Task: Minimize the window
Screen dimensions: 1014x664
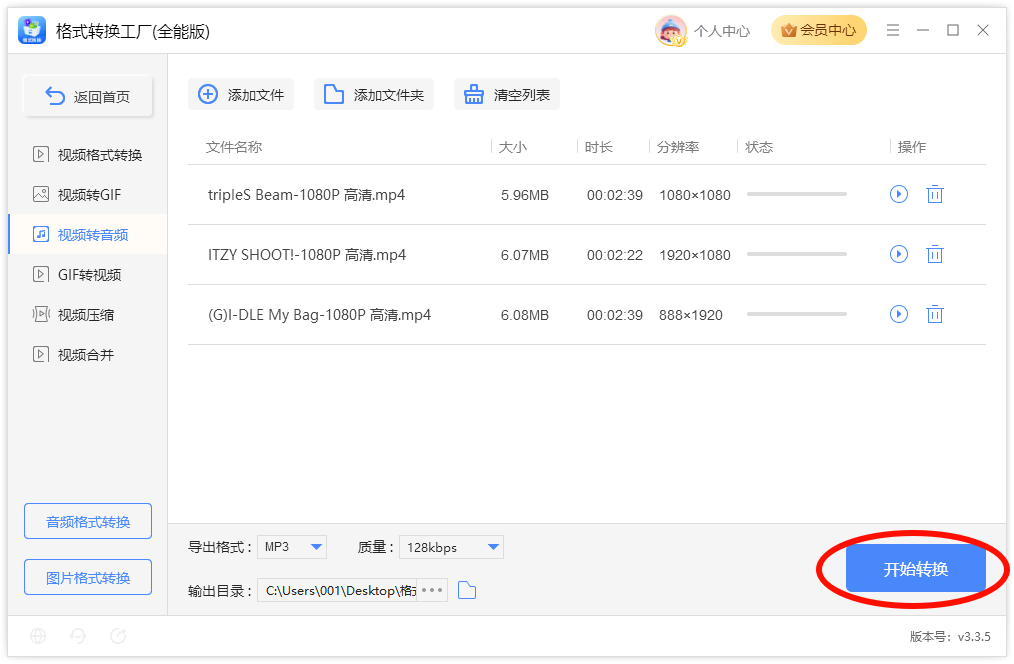Action: (x=923, y=30)
